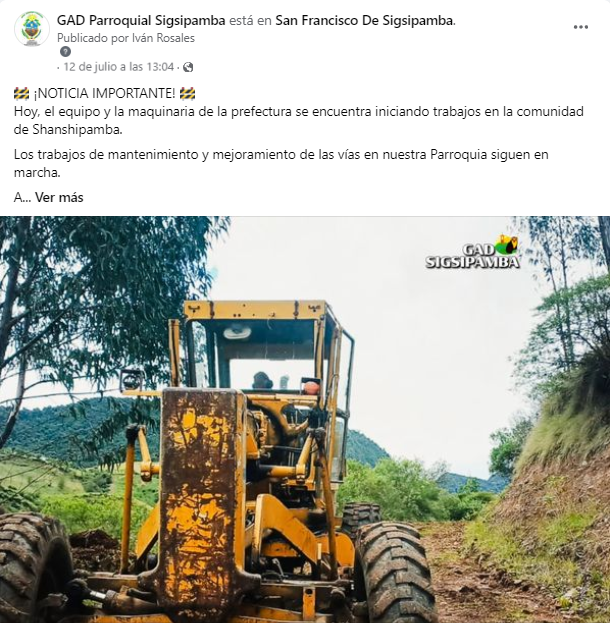Open the San Francisco De Sigsipamba location link
610x623 pixels.
[x=364, y=20]
